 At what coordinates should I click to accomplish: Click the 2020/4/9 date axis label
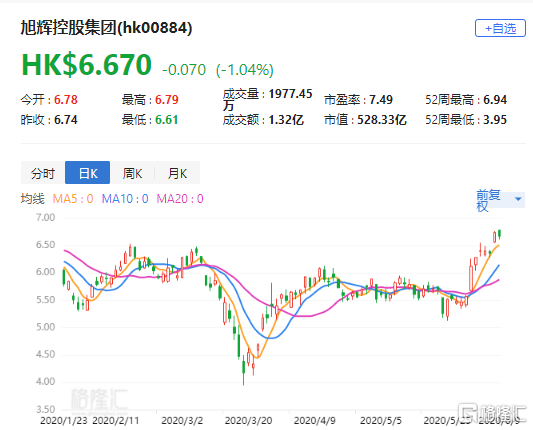tap(314, 420)
